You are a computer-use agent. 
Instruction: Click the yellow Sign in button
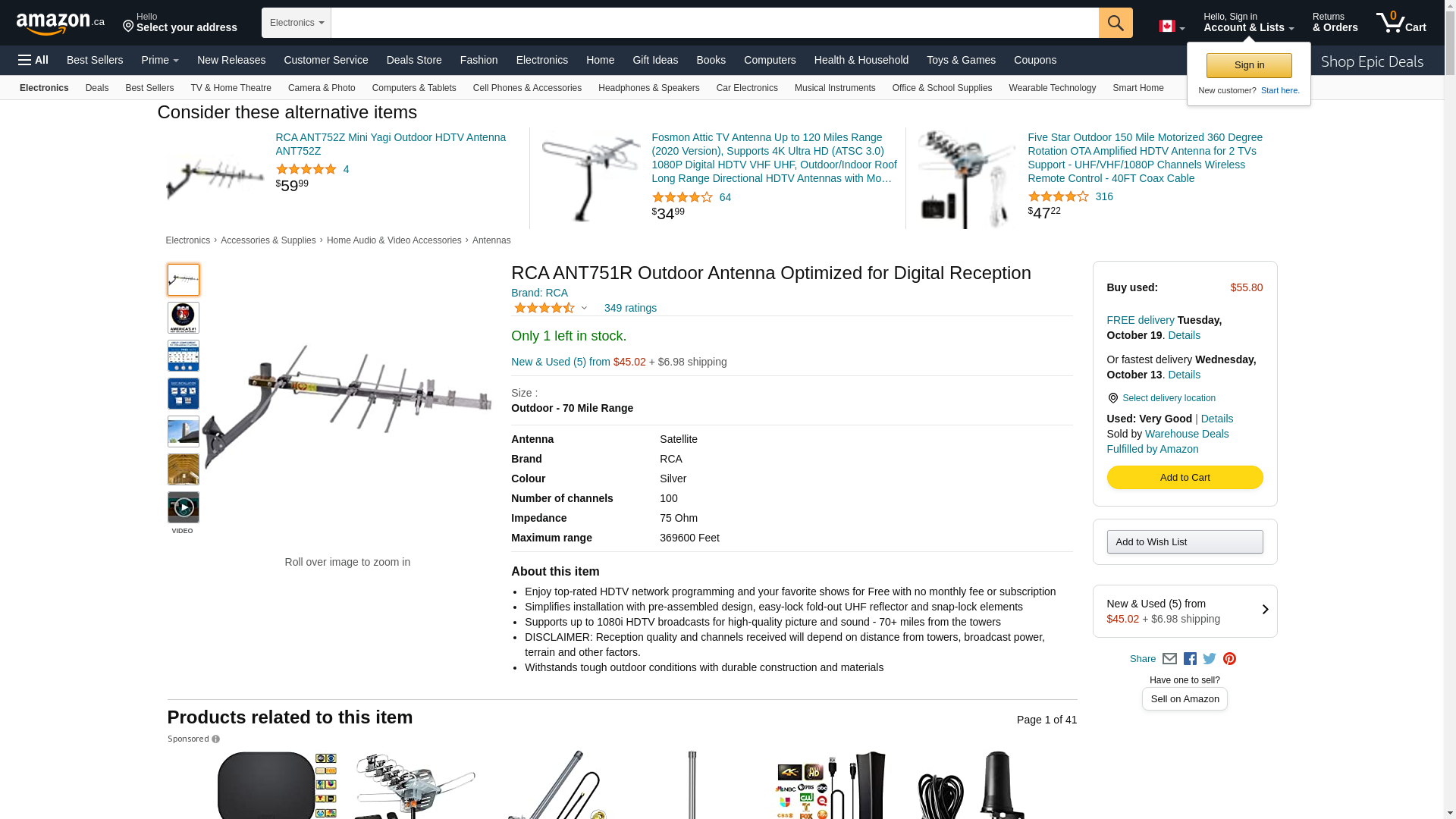(1249, 65)
